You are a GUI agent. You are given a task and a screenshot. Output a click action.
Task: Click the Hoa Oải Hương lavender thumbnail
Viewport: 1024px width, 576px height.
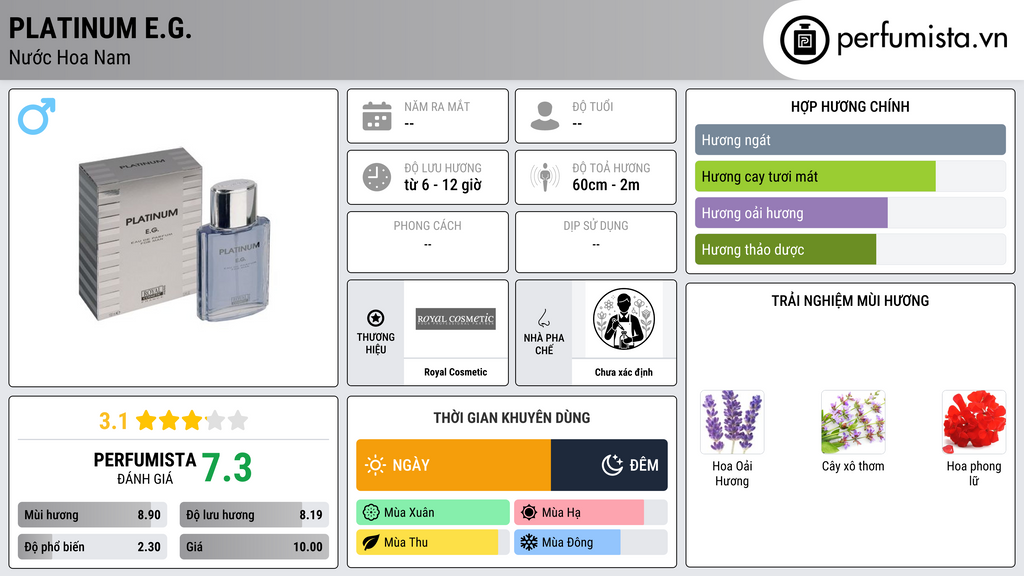(732, 422)
